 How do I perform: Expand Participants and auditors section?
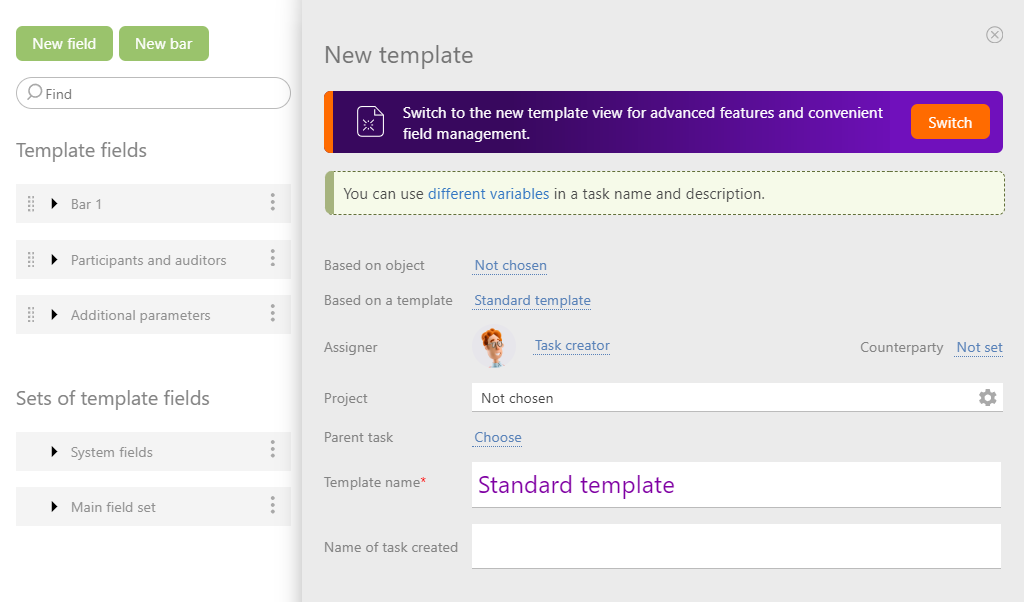click(54, 260)
